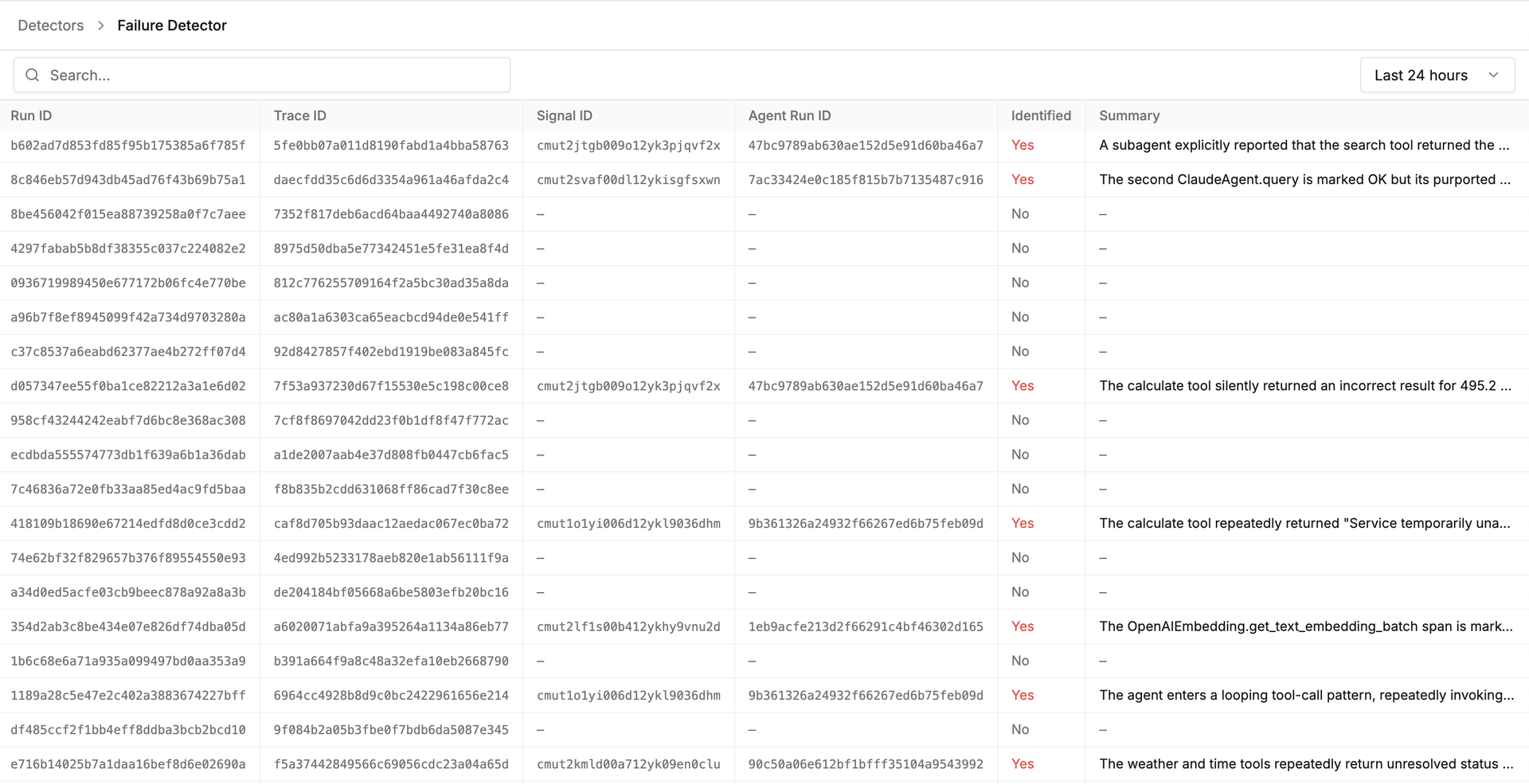Image resolution: width=1529 pixels, height=784 pixels.
Task: Open the Last 24 hours dropdown
Action: [1437, 75]
